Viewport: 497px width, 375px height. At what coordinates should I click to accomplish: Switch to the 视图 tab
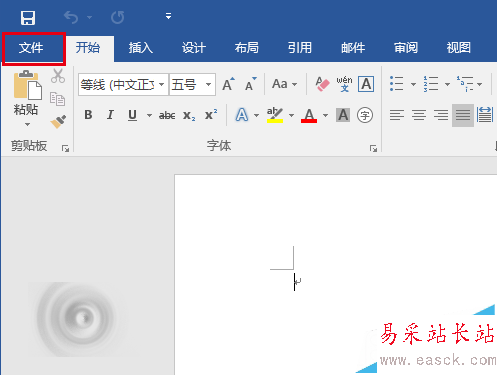pyautogui.click(x=459, y=48)
